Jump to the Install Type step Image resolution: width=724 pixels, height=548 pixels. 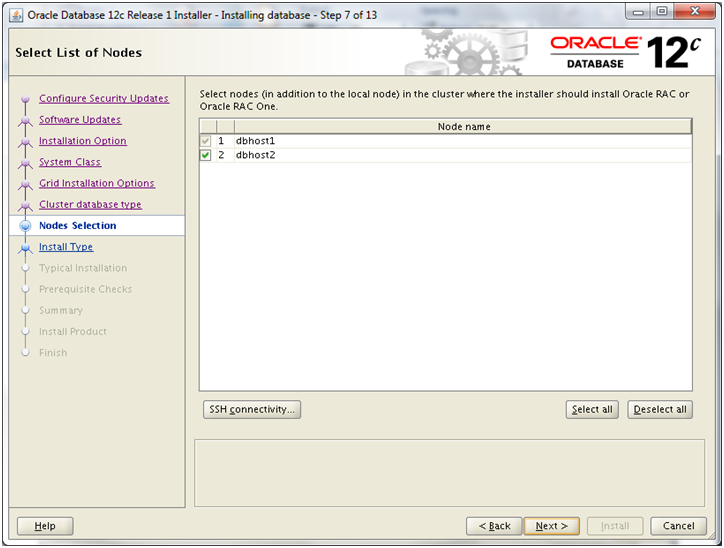[66, 247]
